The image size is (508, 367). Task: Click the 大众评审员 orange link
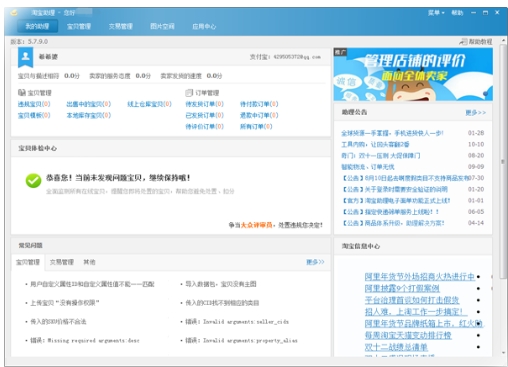(256, 225)
